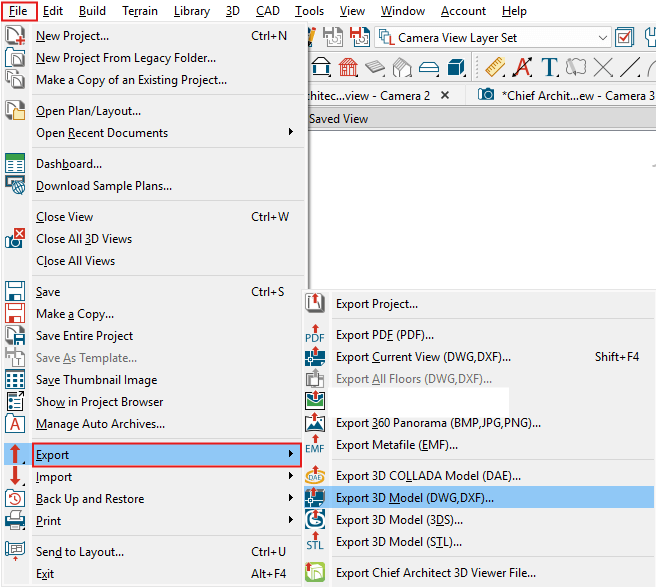
Task: Click the Export 360 Panorama icon
Action: 315,422
